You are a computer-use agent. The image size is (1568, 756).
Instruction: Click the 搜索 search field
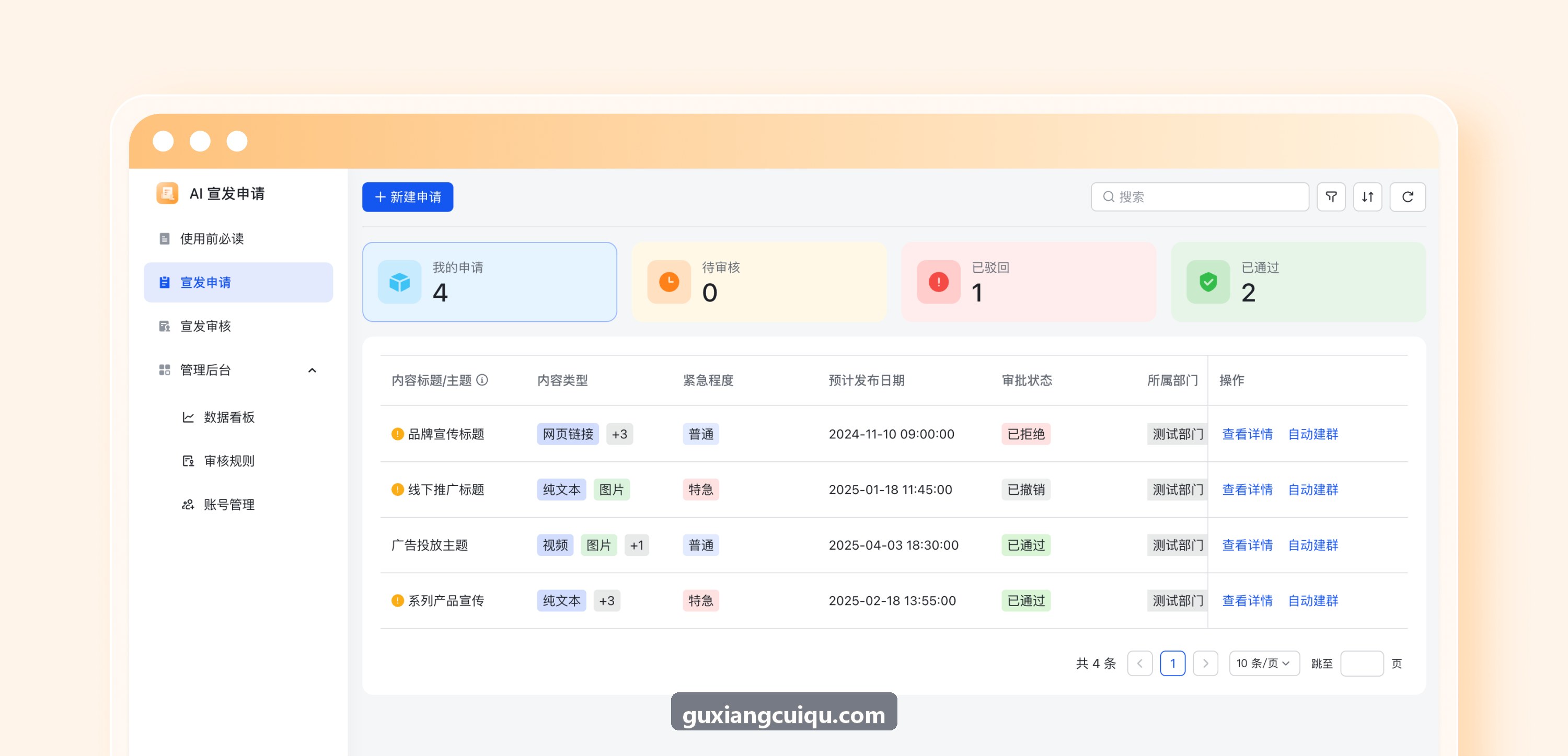click(x=1199, y=196)
